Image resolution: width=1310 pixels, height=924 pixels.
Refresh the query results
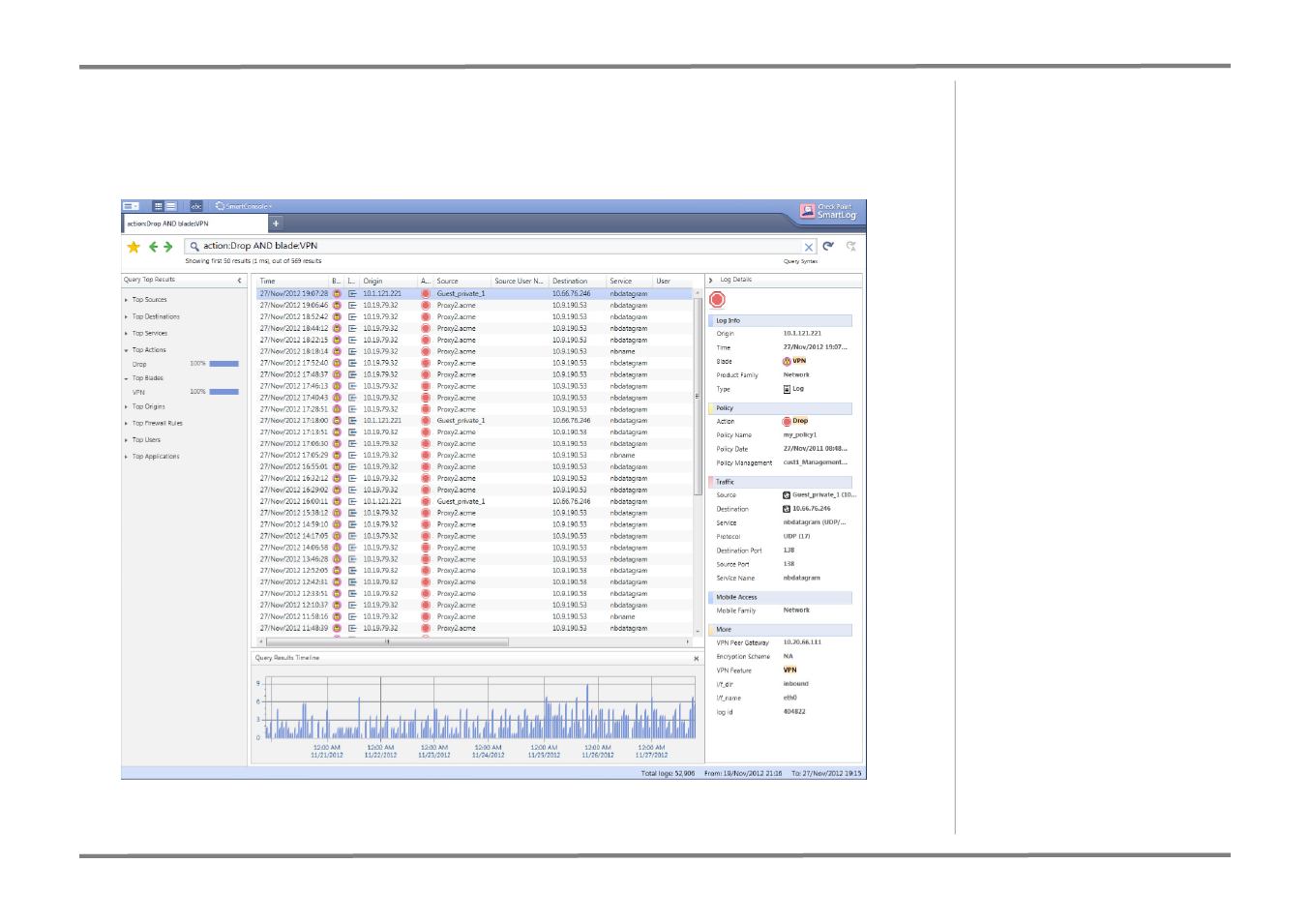828,246
